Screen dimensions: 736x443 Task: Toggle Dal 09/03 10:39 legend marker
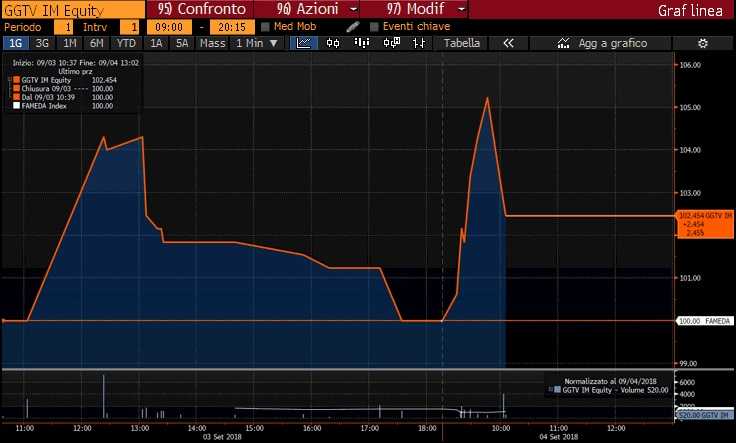16,97
